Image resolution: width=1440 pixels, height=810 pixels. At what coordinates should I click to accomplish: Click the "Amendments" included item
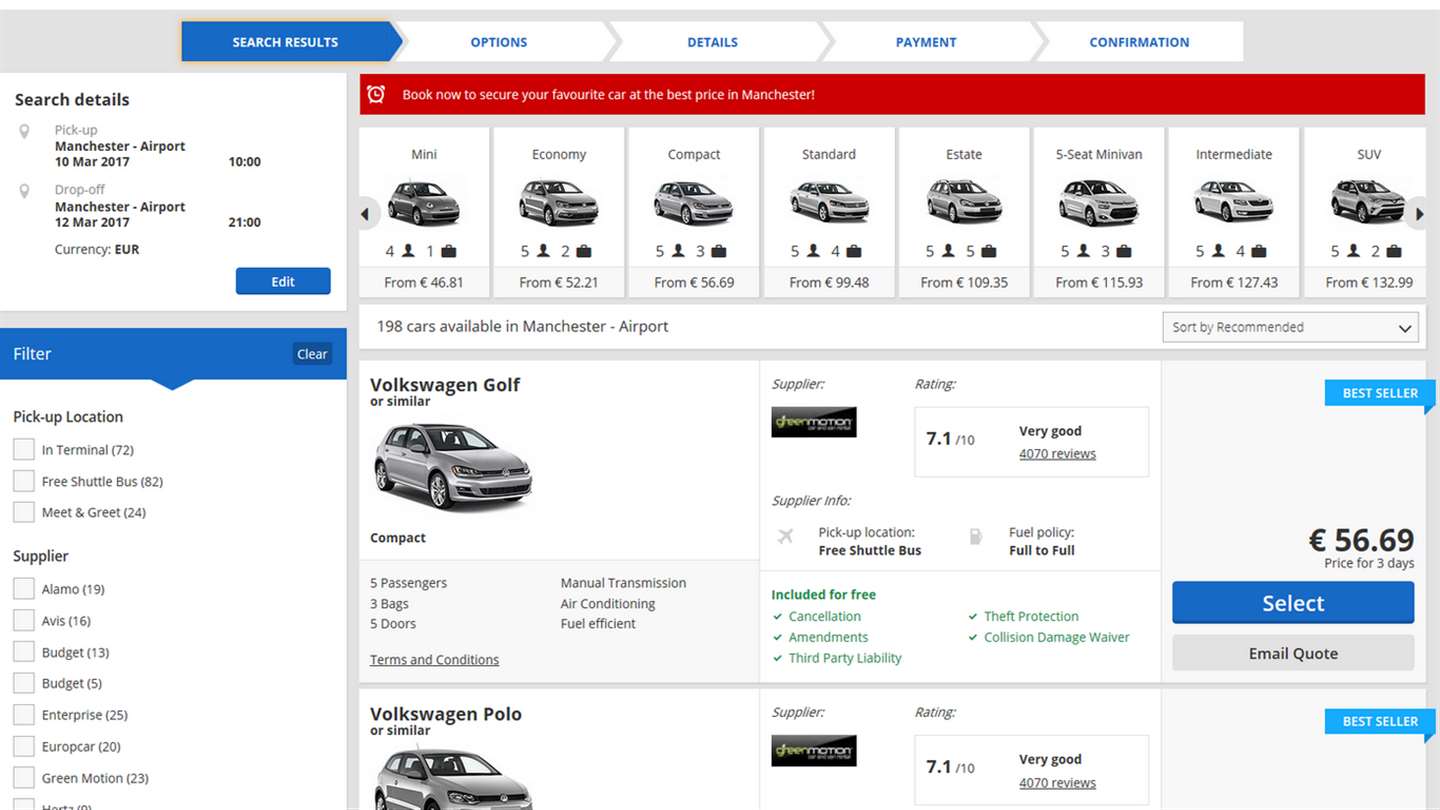(x=828, y=637)
